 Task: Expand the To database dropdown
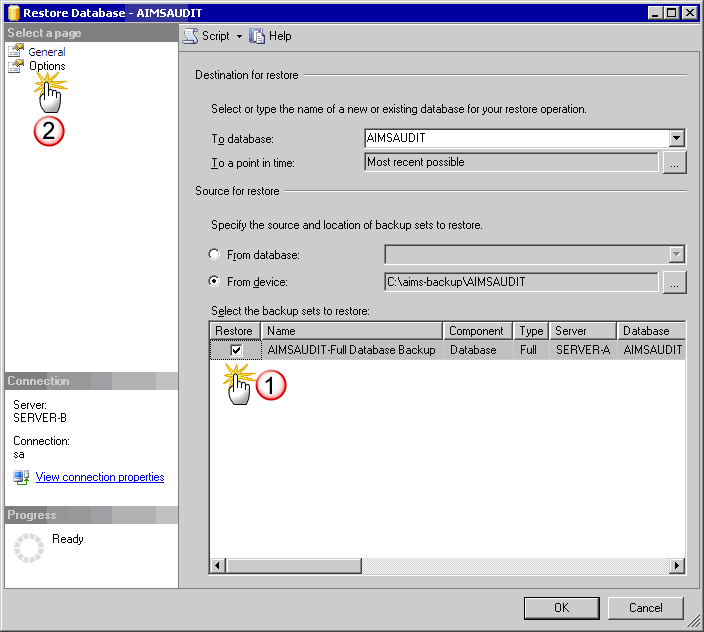pos(677,139)
